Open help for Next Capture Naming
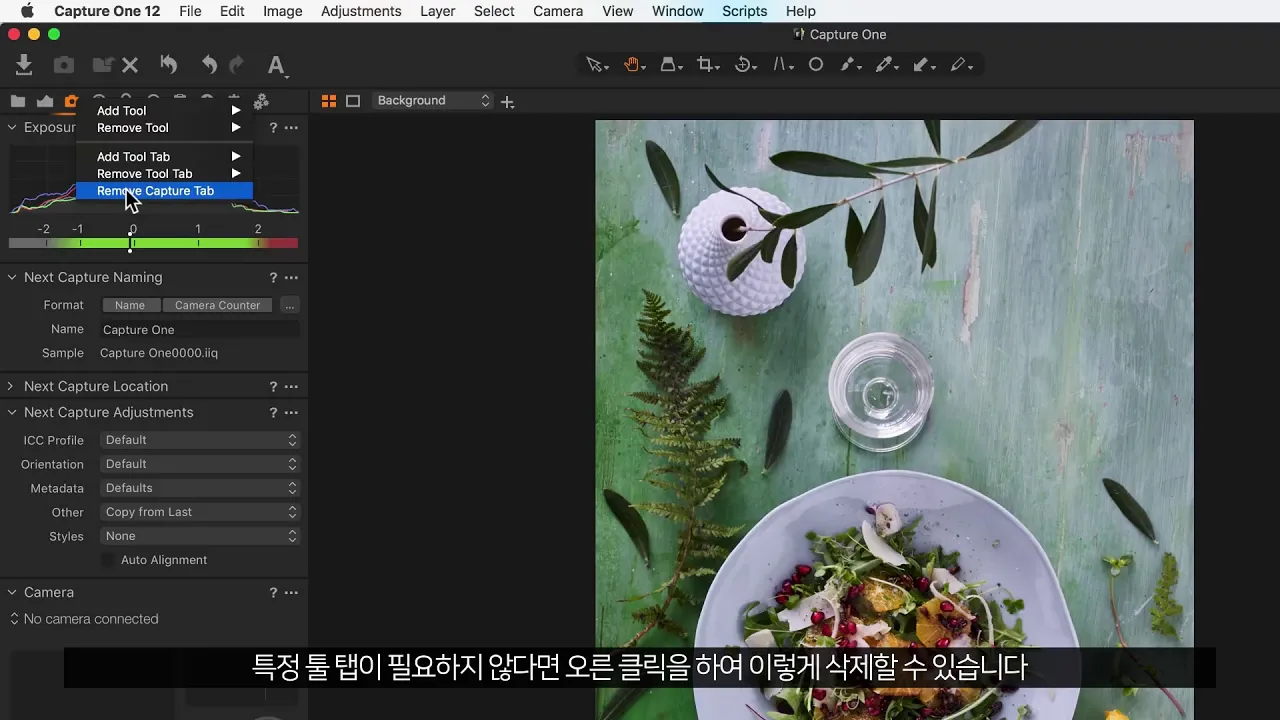Image resolution: width=1280 pixels, height=720 pixels. coord(273,278)
